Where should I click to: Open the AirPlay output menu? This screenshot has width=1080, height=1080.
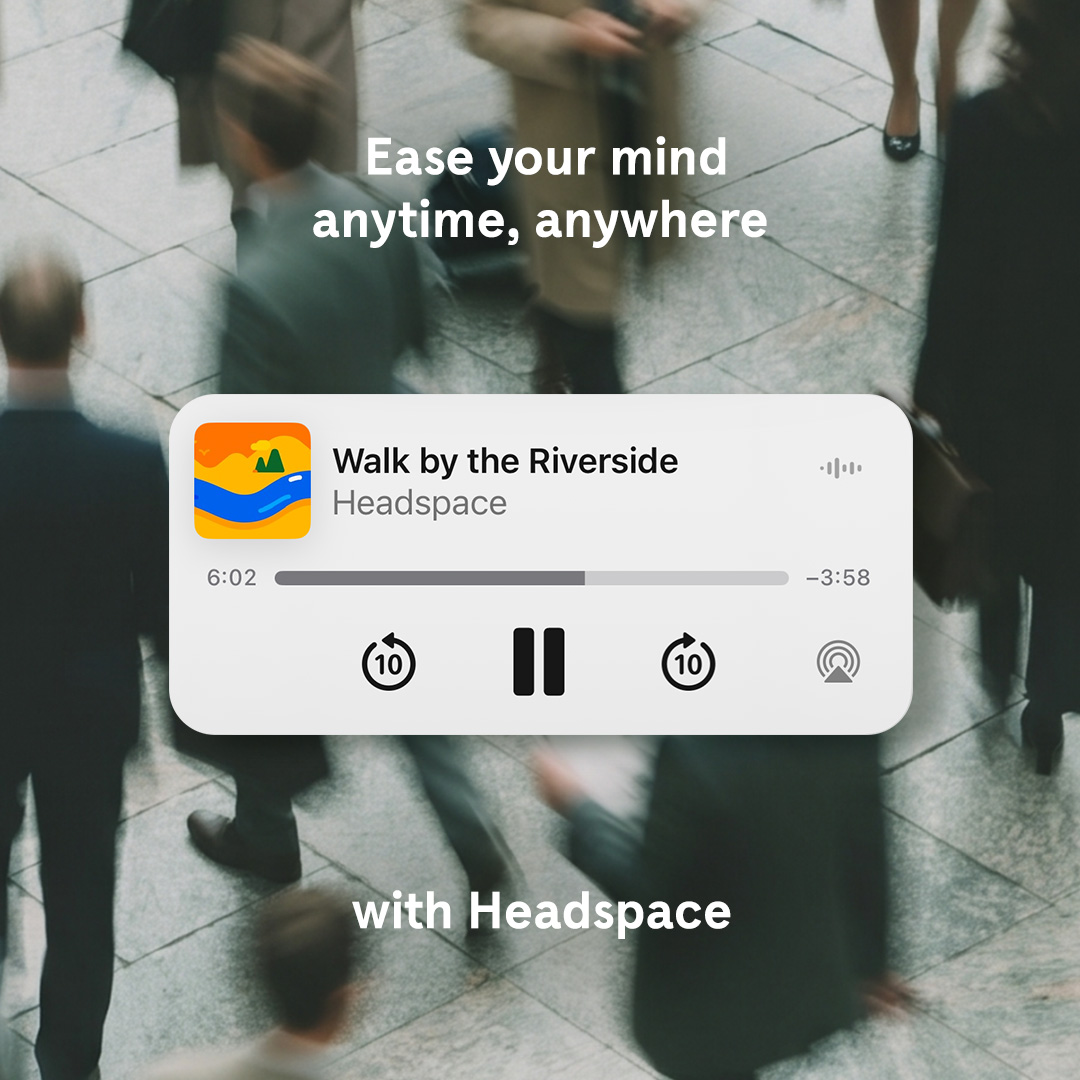point(838,662)
